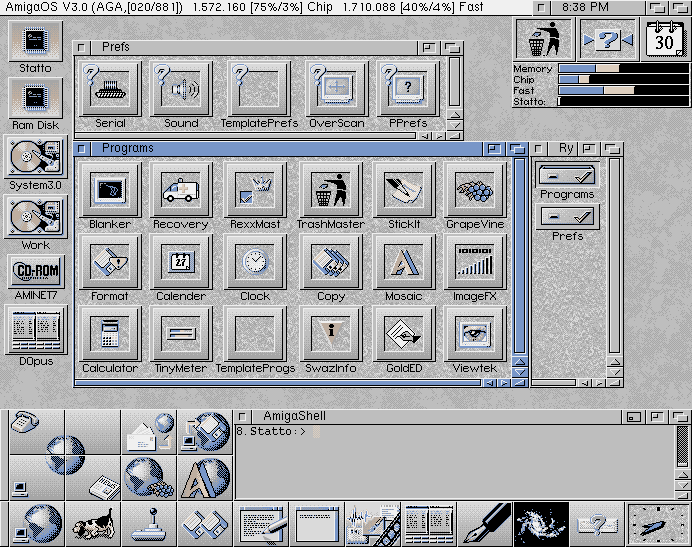Image resolution: width=692 pixels, height=547 pixels.
Task: Click the Ry window vertical scrollbar
Action: coord(614,256)
